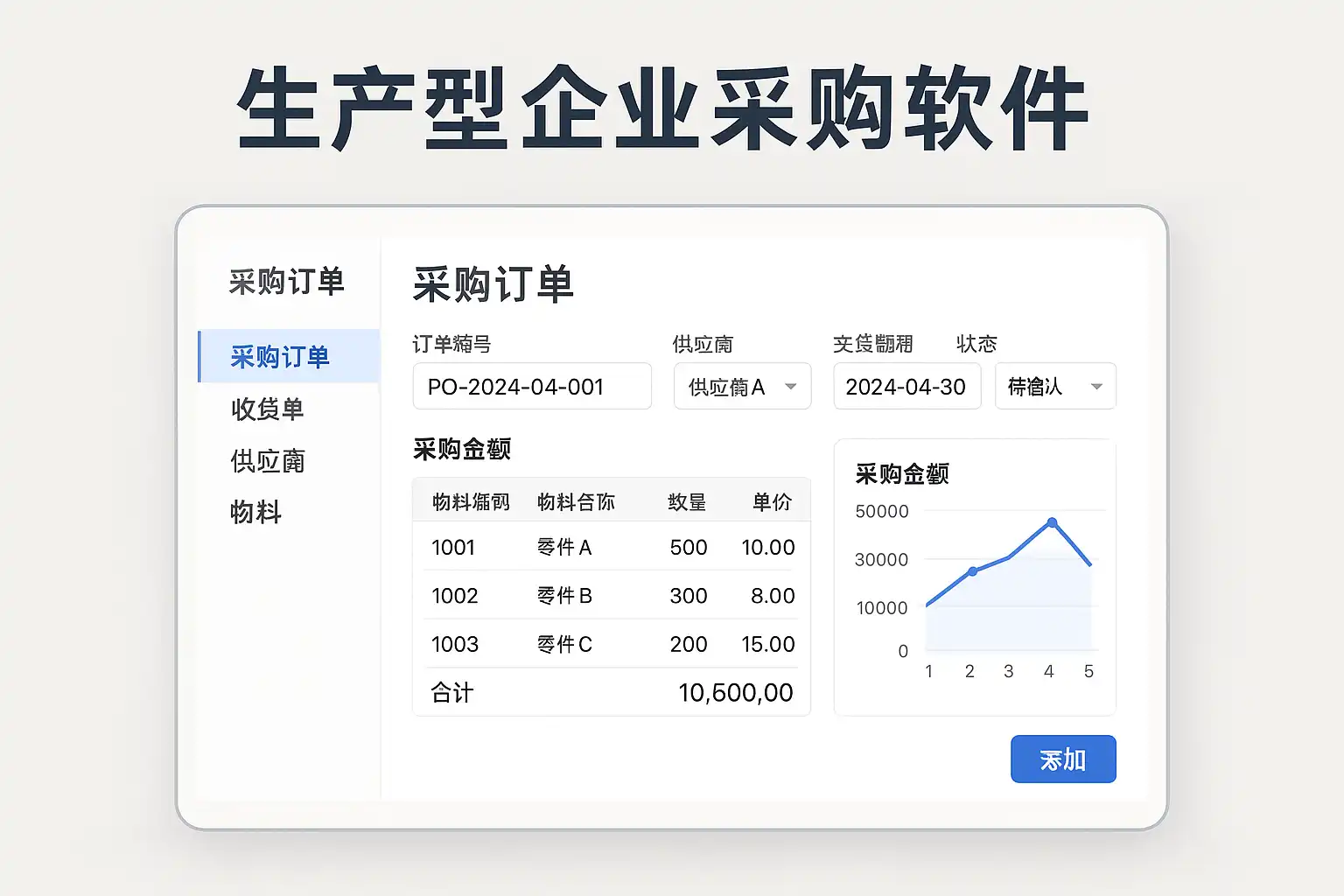The image size is (1344, 896).
Task: Click the 生产型企业采购软件 headline
Action: coord(662,108)
